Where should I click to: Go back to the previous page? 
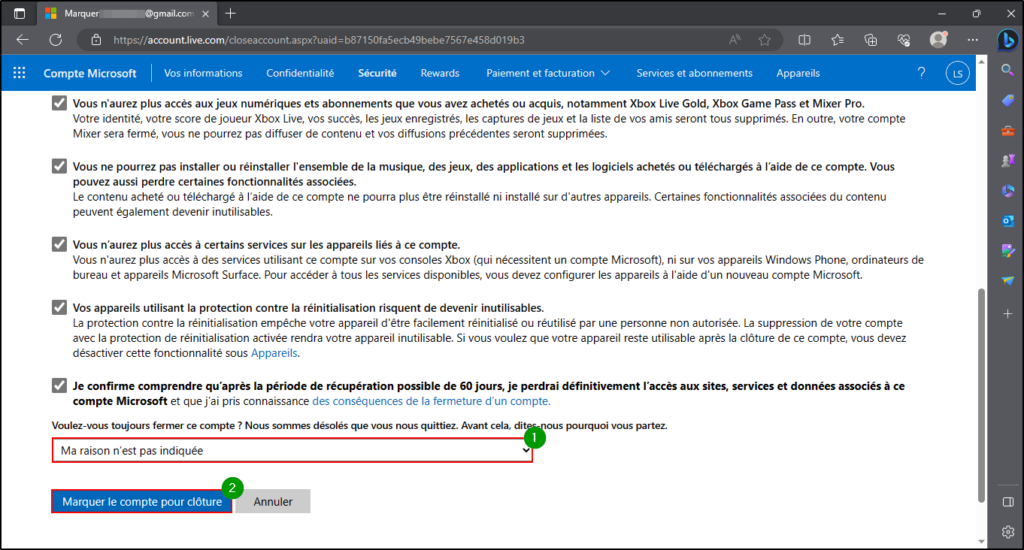point(22,40)
